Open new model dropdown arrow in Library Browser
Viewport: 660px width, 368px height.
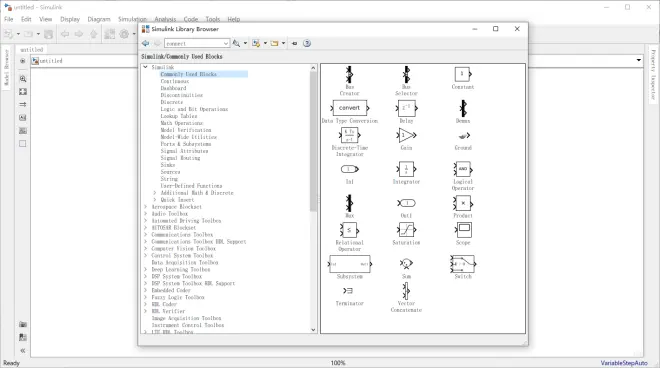pyautogui.click(x=265, y=43)
